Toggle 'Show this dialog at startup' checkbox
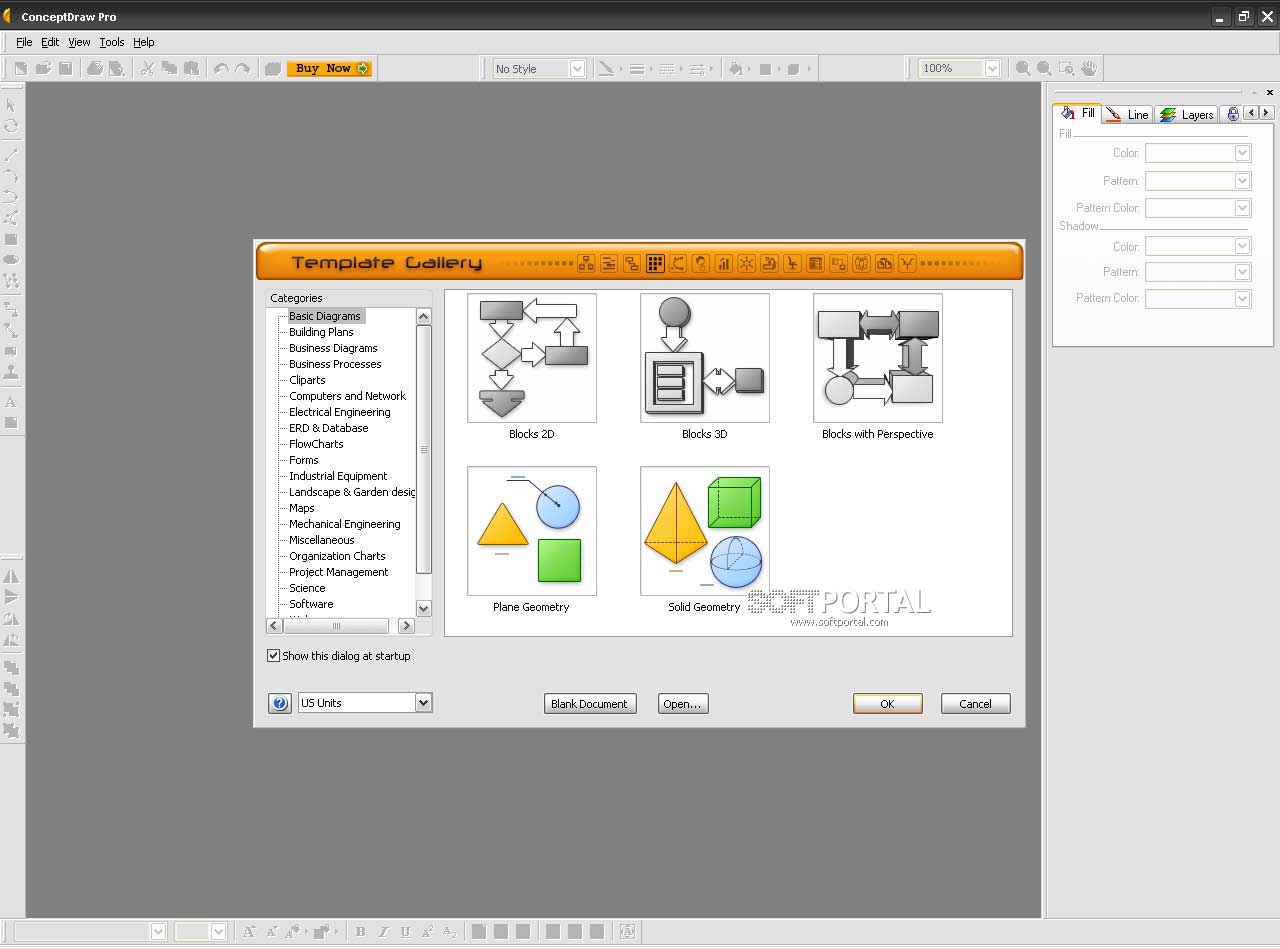Screen dimensions: 1280x949 coord(273,656)
